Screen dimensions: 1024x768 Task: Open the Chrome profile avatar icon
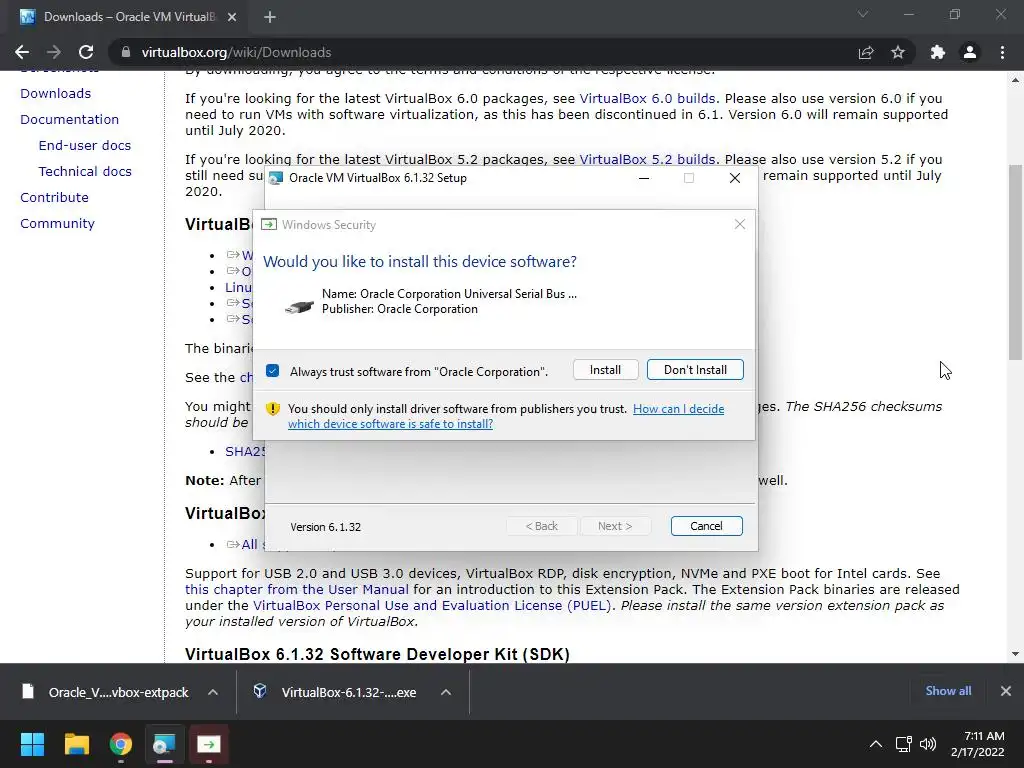[970, 52]
